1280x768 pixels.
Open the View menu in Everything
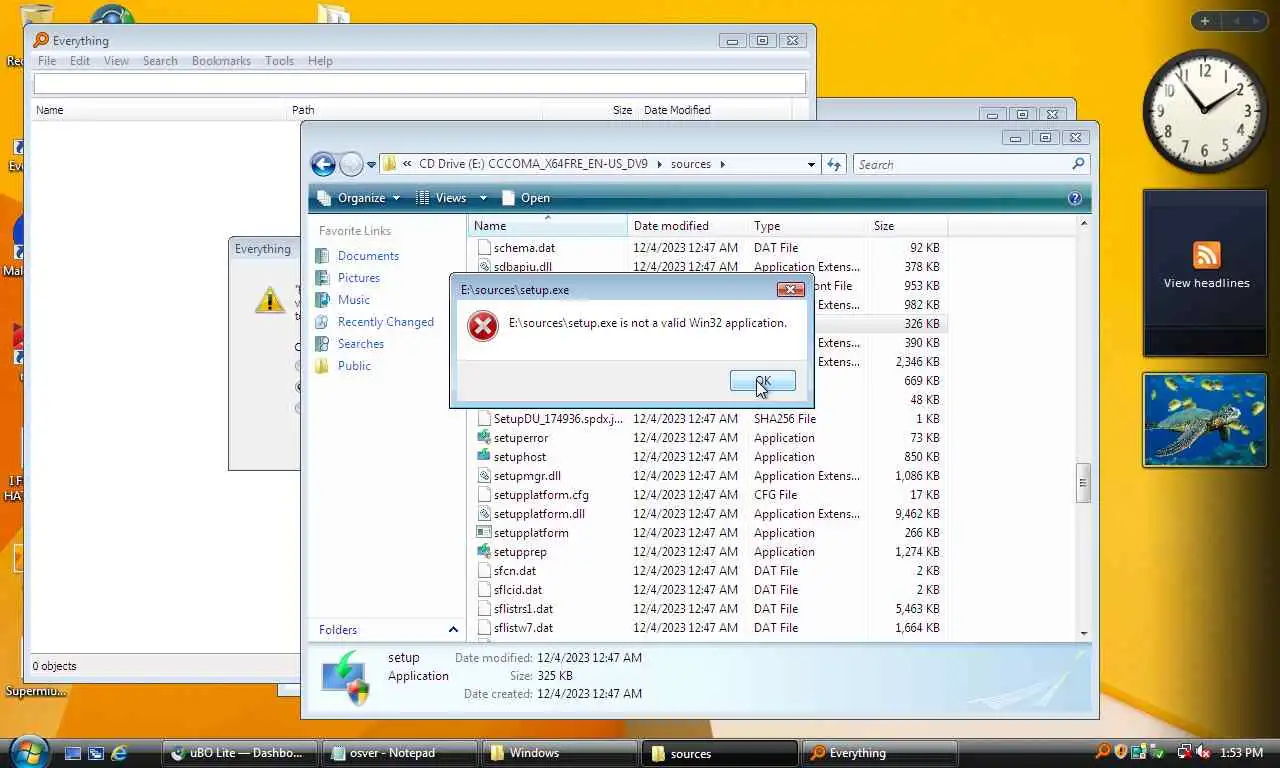click(116, 61)
